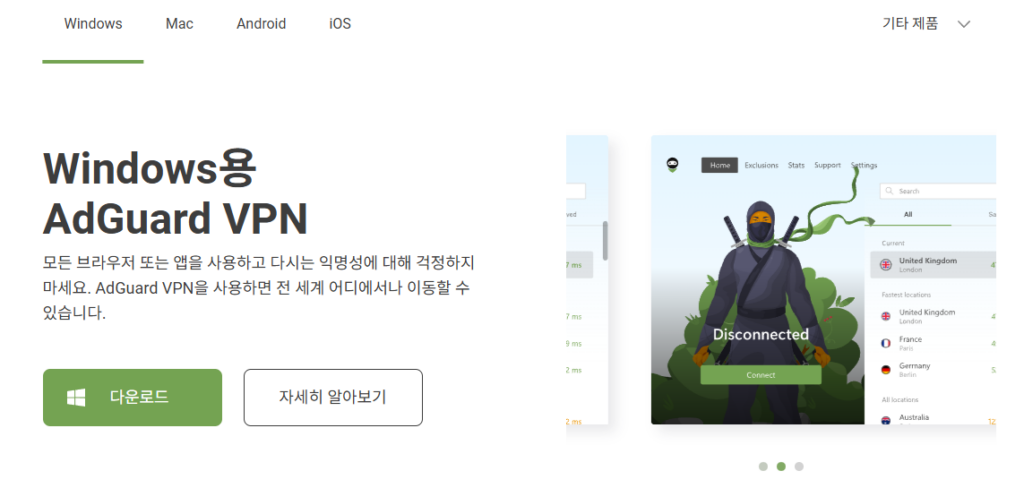
Task: Expand the 기타 제품 dropdown chevron
Action: (964, 24)
